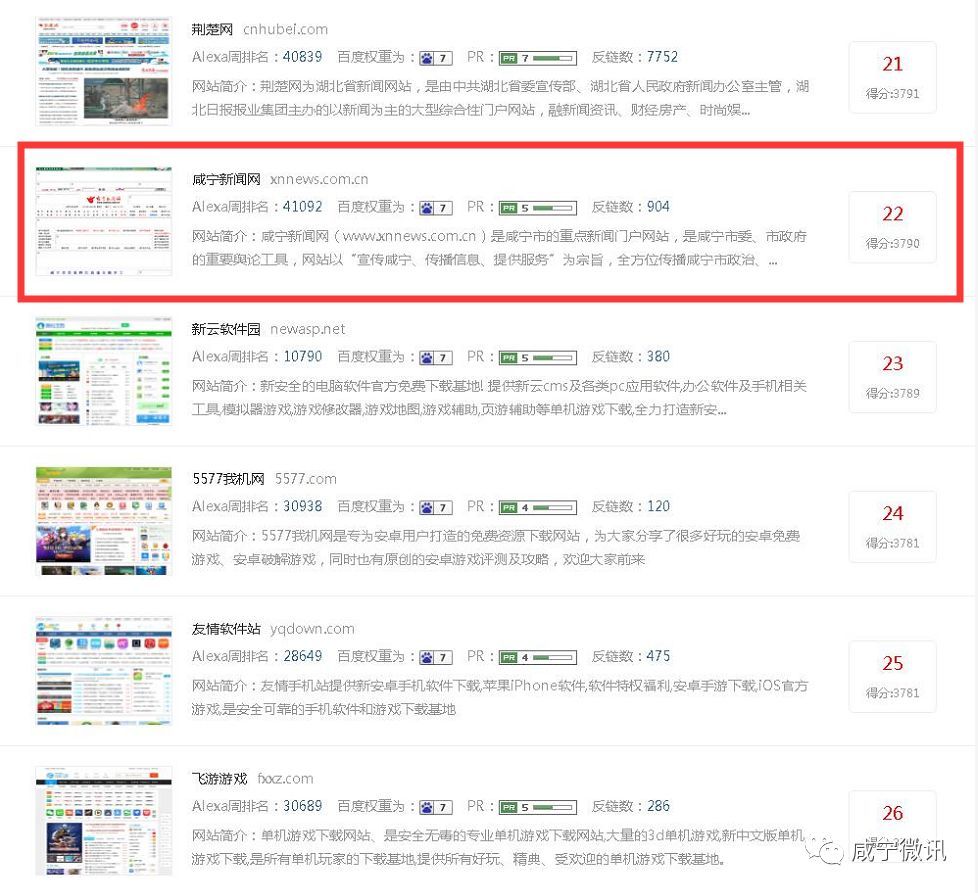Click the 友情软件站 site title
The image size is (978, 893).
226,629
